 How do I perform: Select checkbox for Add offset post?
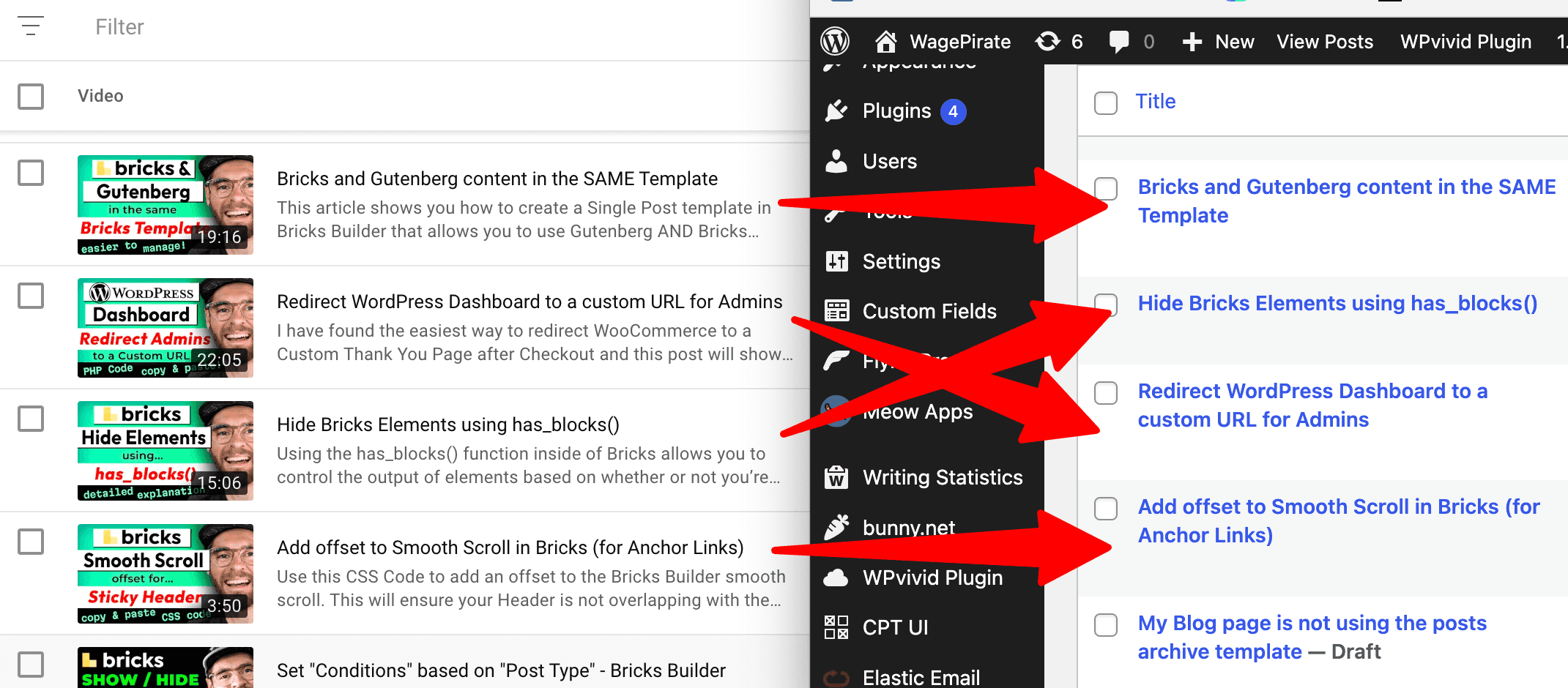click(x=1105, y=508)
